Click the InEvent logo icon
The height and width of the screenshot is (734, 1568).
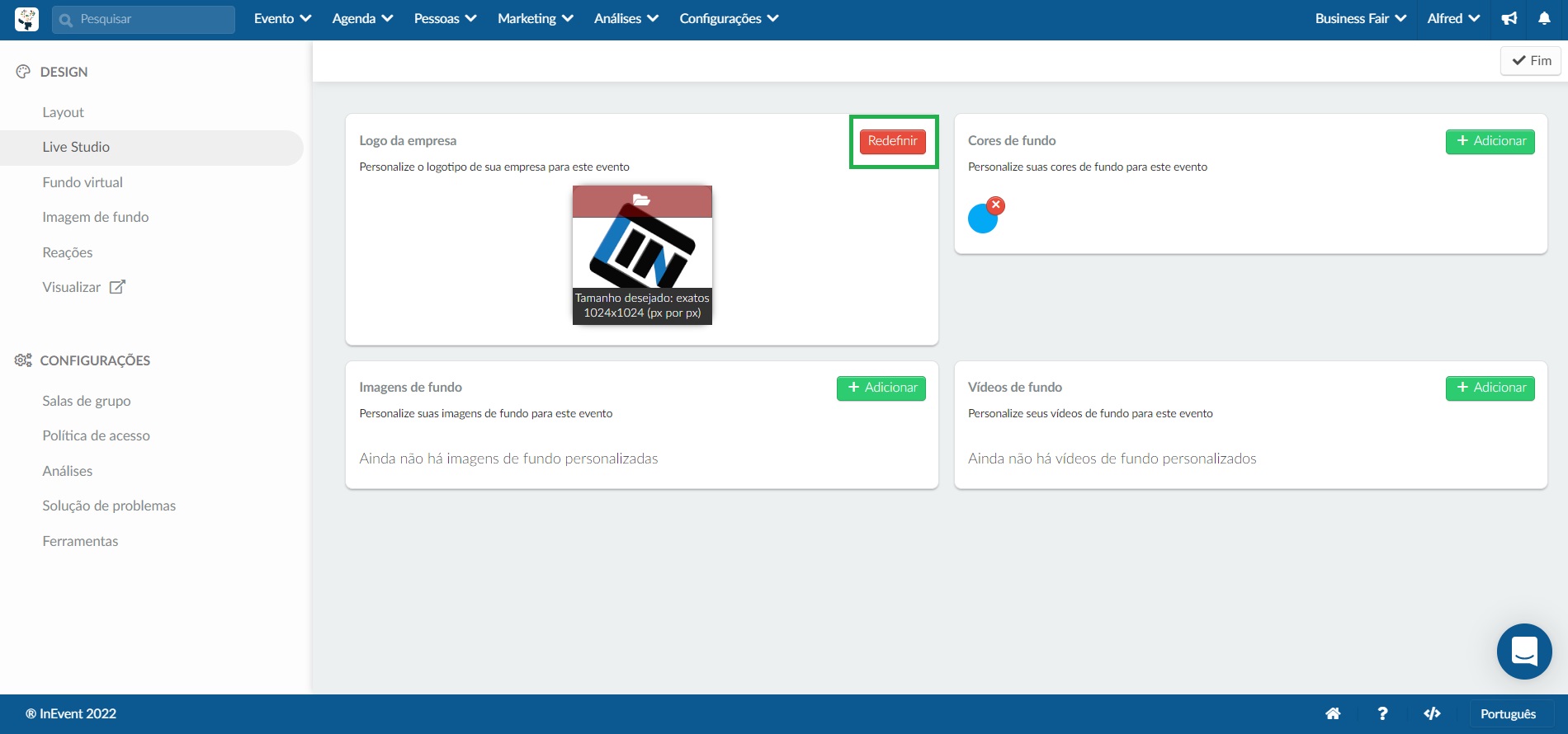click(x=26, y=19)
